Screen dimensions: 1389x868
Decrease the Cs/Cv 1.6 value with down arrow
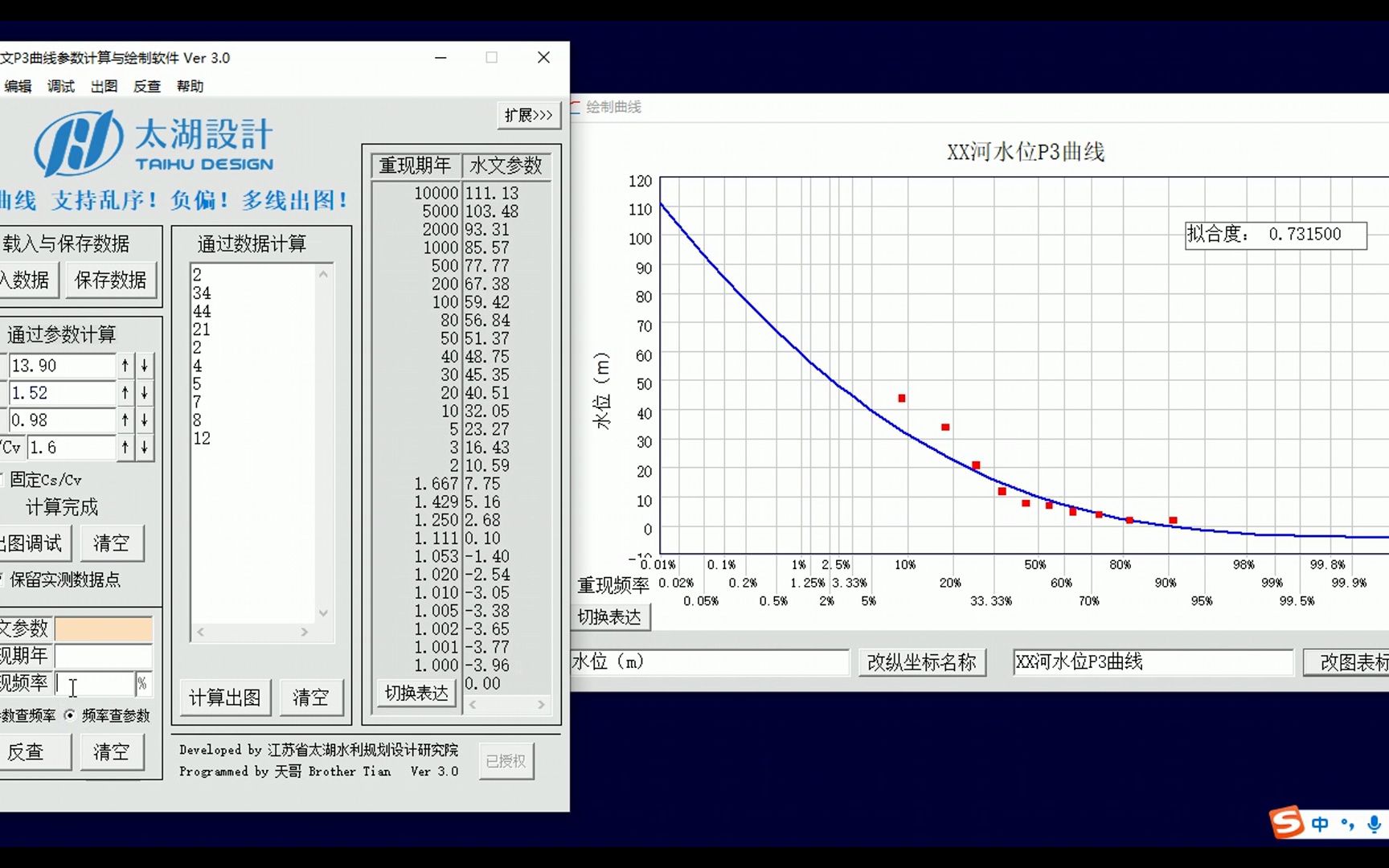tap(144, 448)
